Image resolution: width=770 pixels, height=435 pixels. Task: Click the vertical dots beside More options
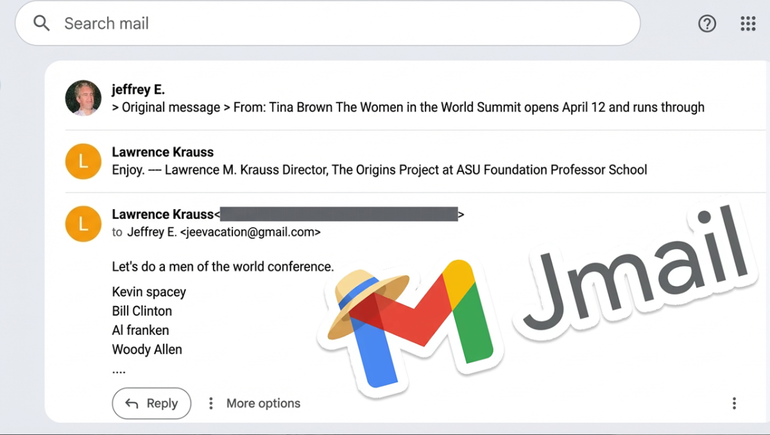tap(211, 403)
